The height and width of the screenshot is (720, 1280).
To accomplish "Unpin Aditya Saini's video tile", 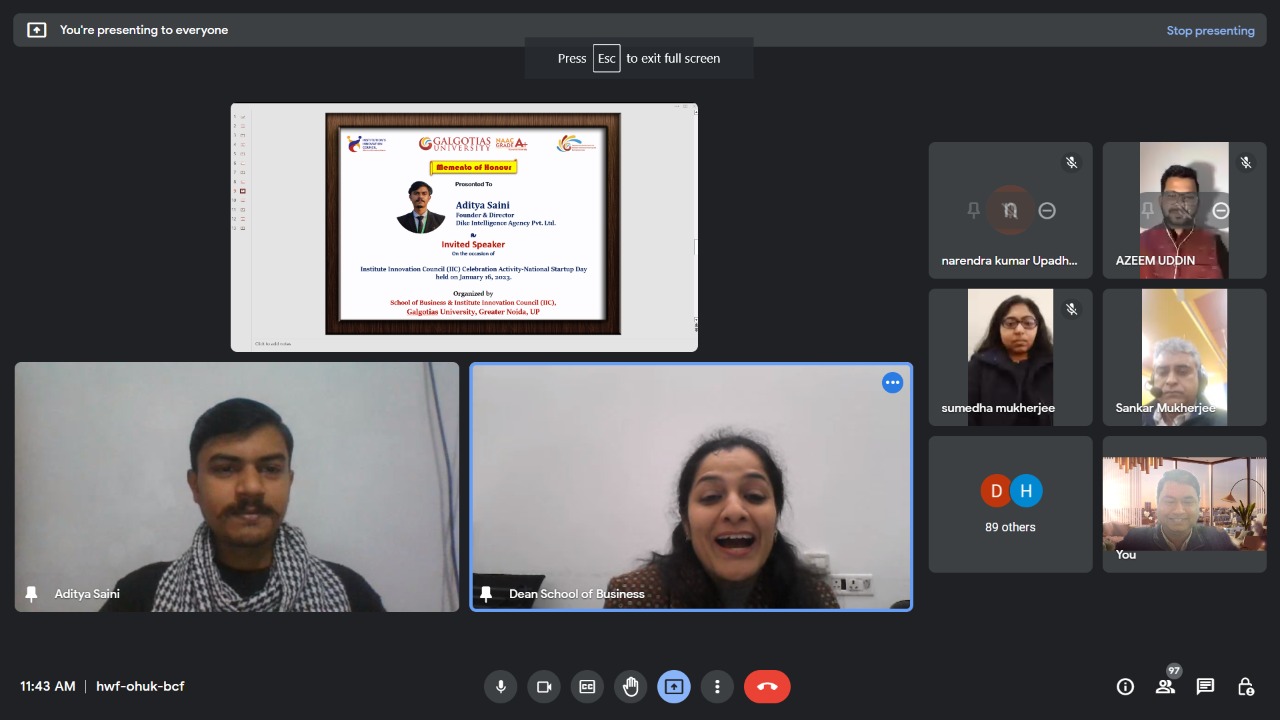I will [31, 594].
